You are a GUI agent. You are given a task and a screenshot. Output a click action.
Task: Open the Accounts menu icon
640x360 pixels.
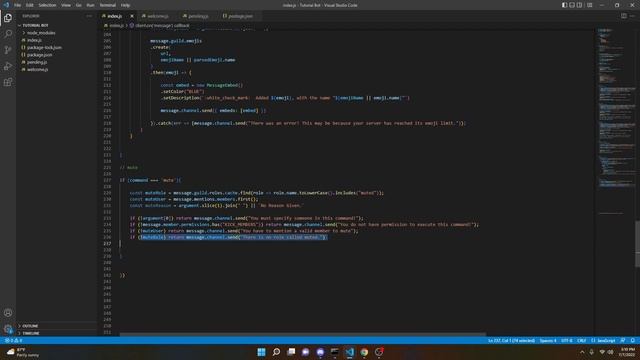coord(8,313)
